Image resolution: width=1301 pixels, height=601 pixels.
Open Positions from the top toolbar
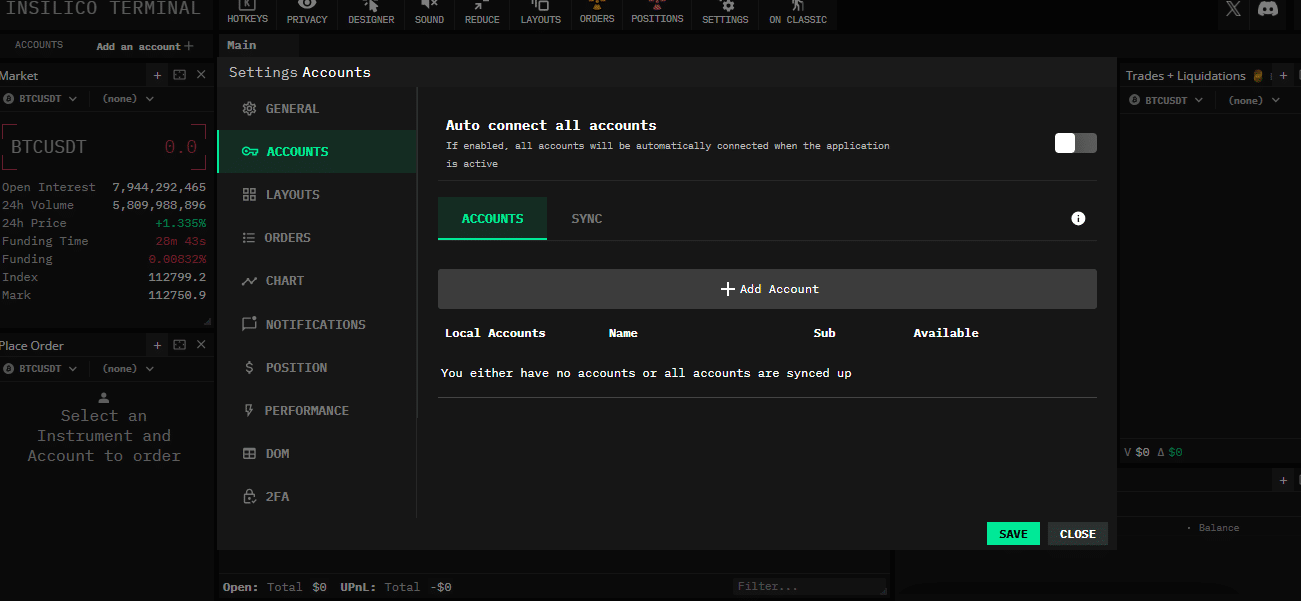[657, 13]
